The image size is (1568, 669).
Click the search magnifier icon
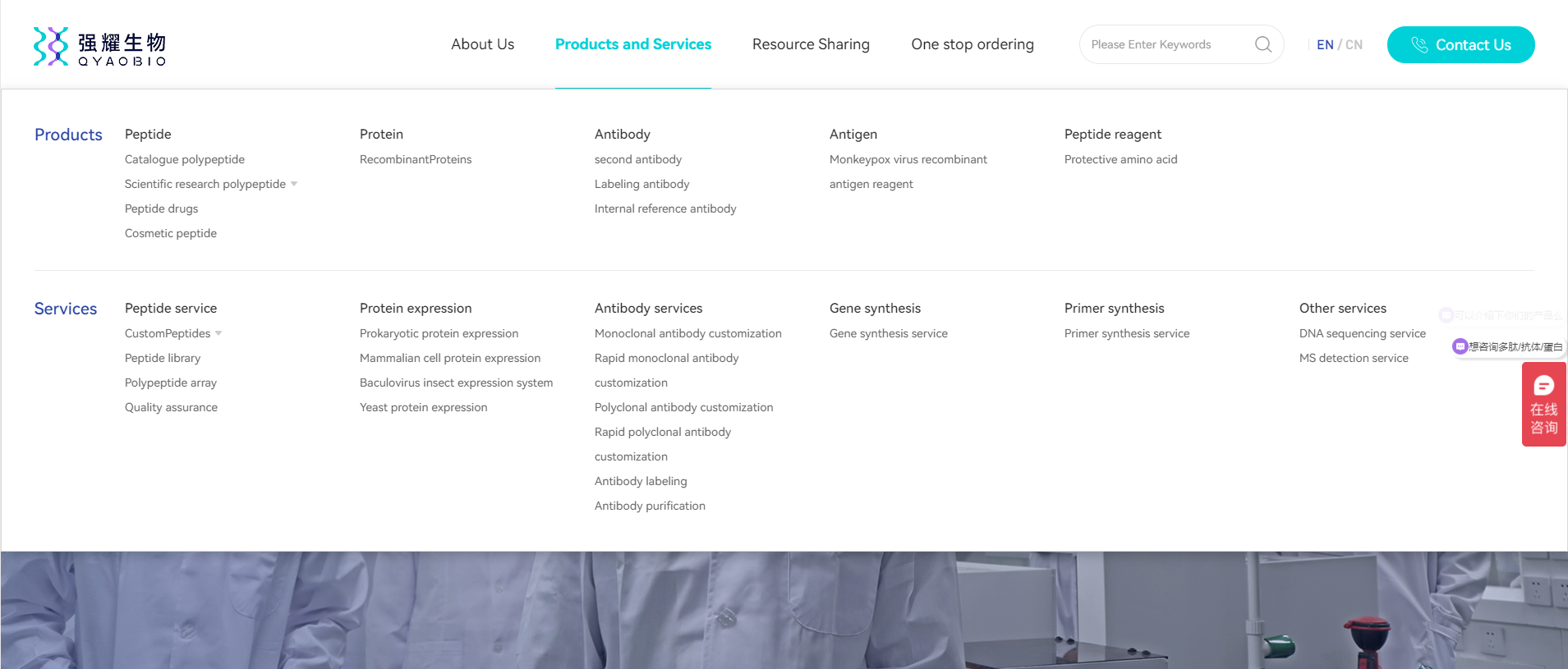[1262, 44]
